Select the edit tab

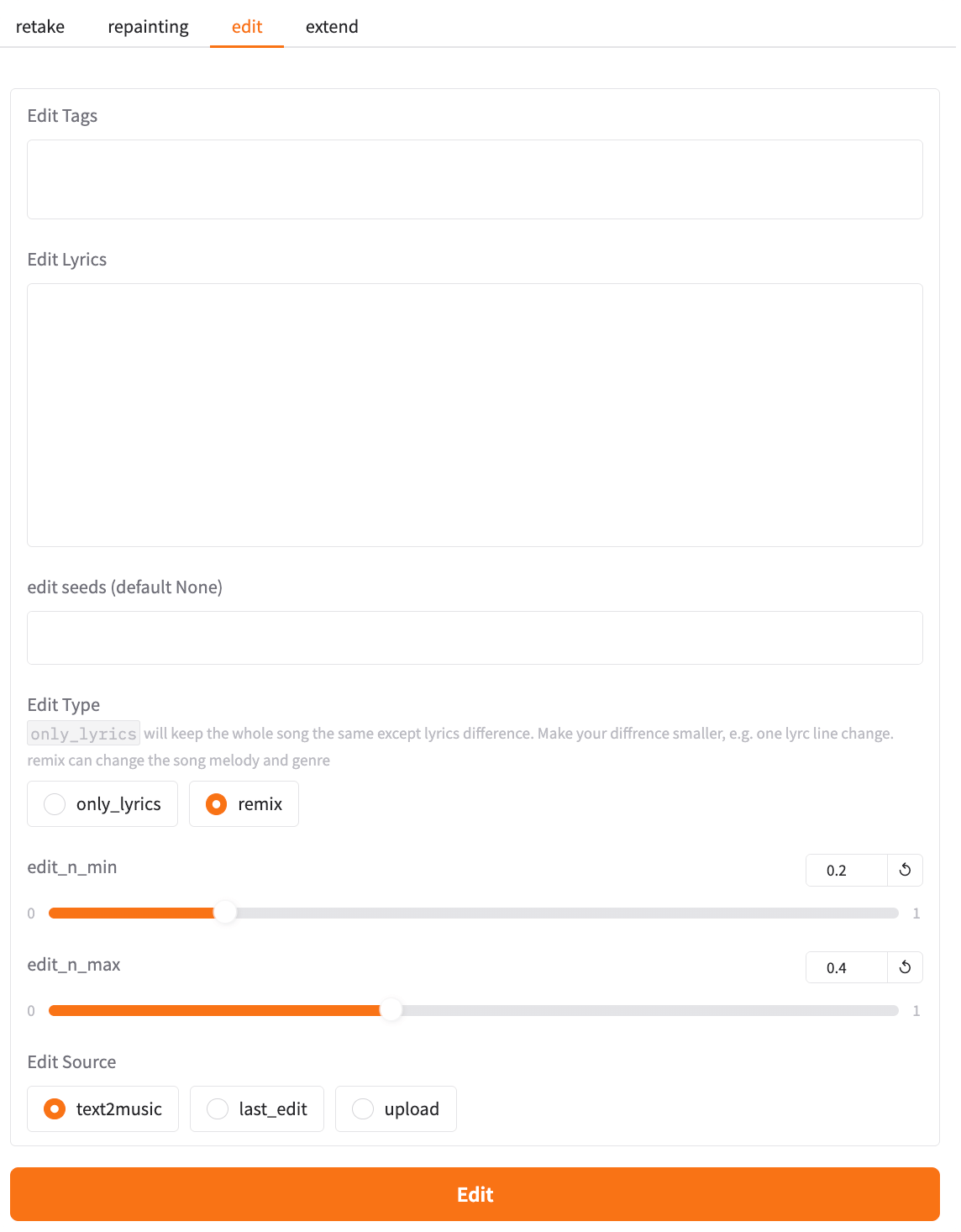pos(246,26)
